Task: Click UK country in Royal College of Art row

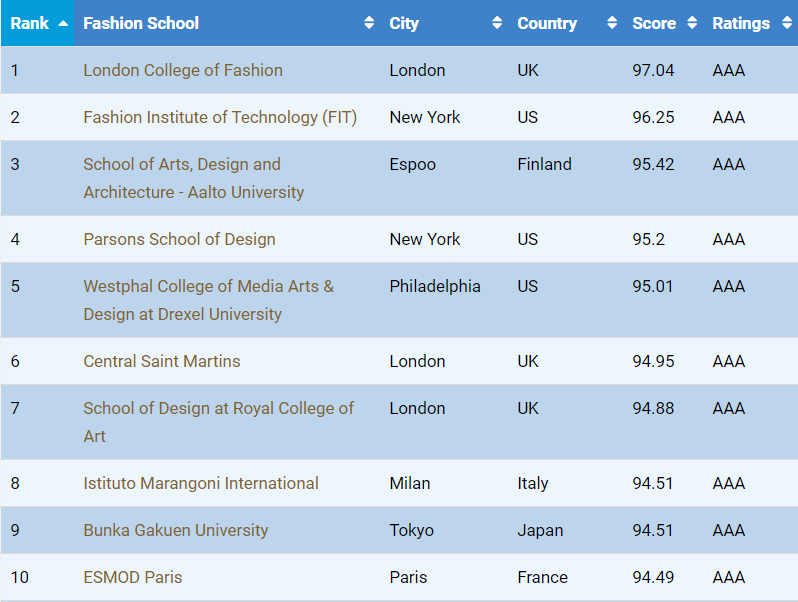Action: click(x=528, y=408)
